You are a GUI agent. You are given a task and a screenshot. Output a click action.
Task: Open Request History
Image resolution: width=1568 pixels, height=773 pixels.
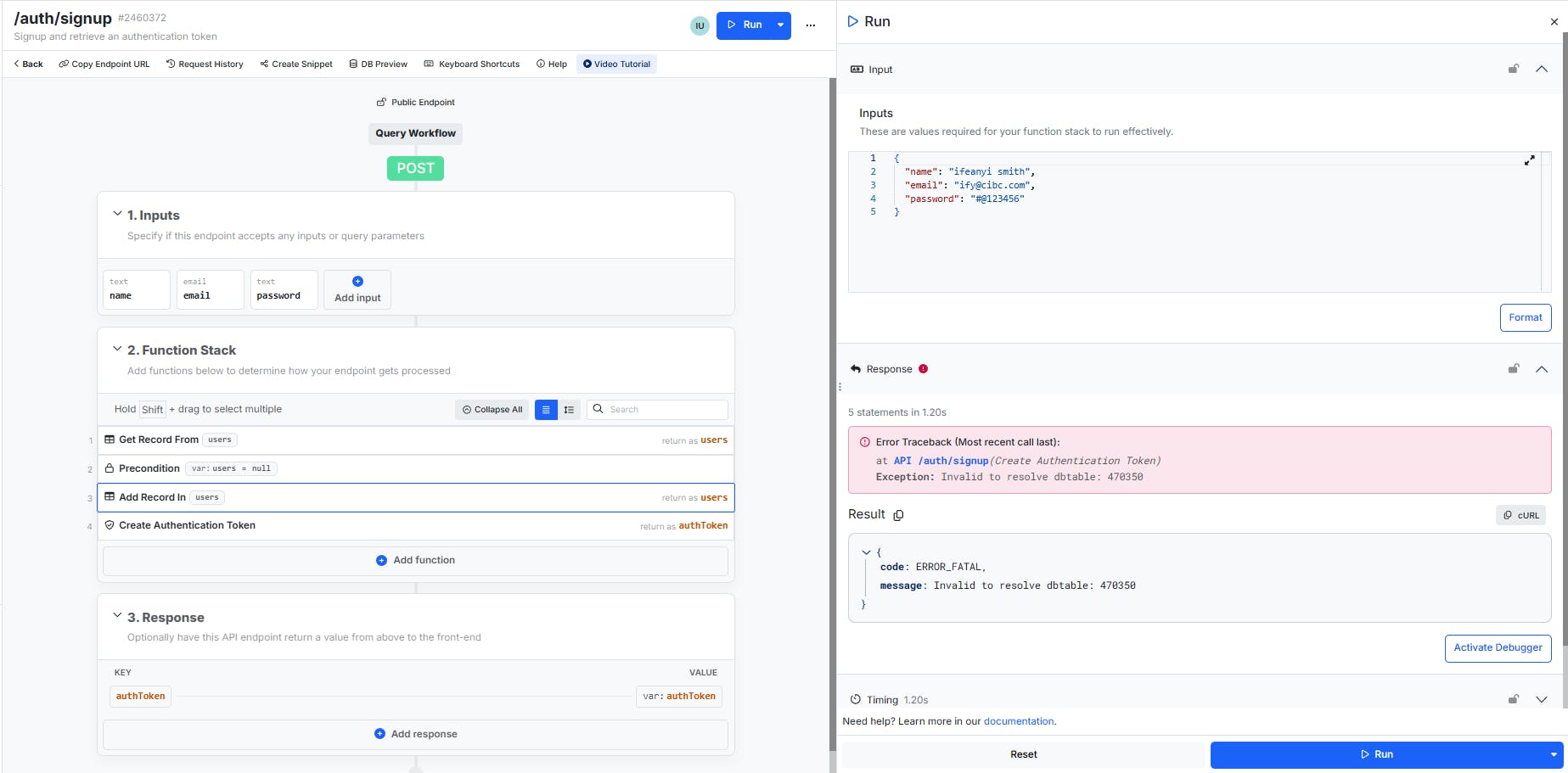(x=205, y=64)
